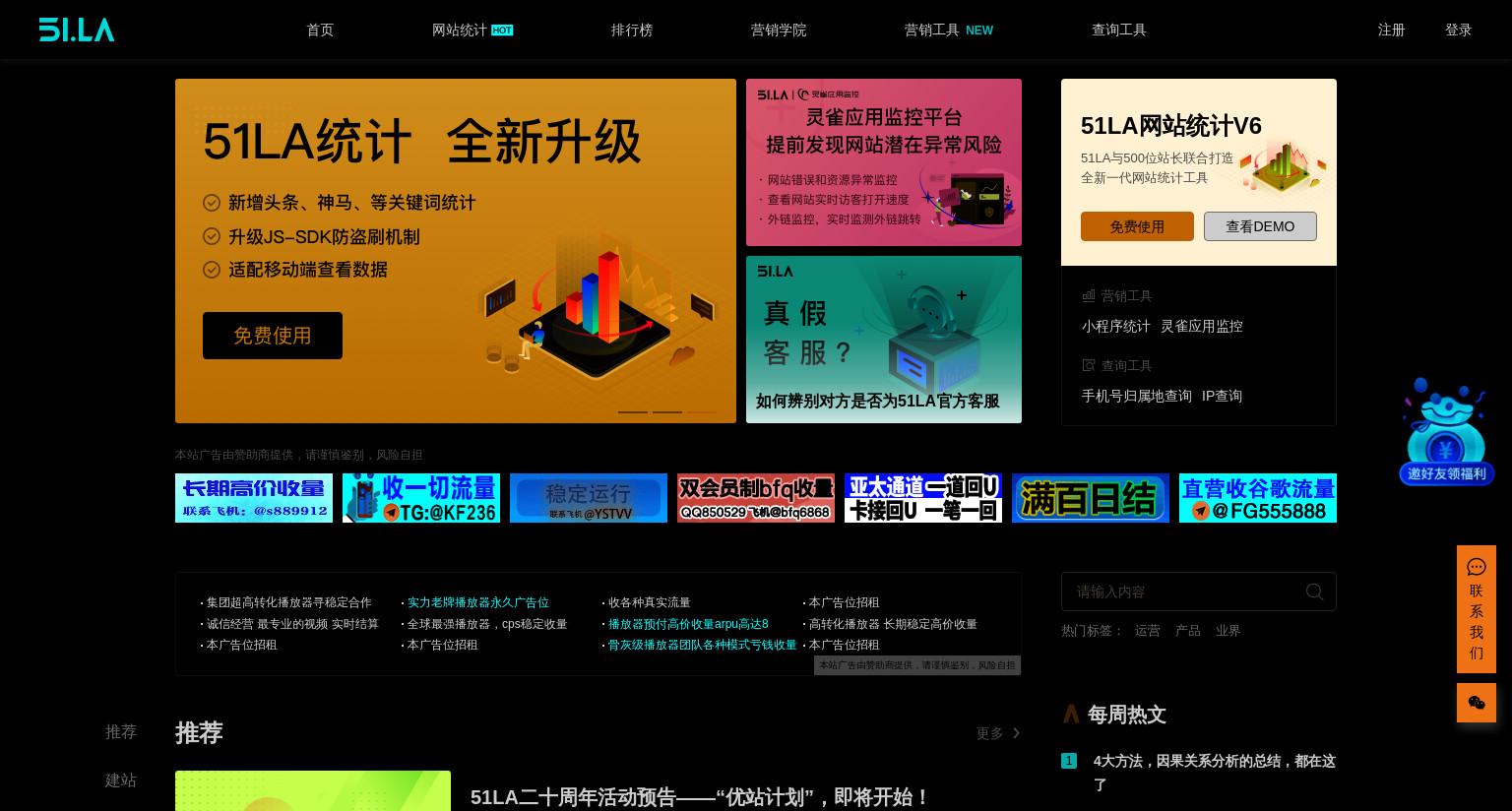Select the 运营 hot tag

click(x=1148, y=630)
